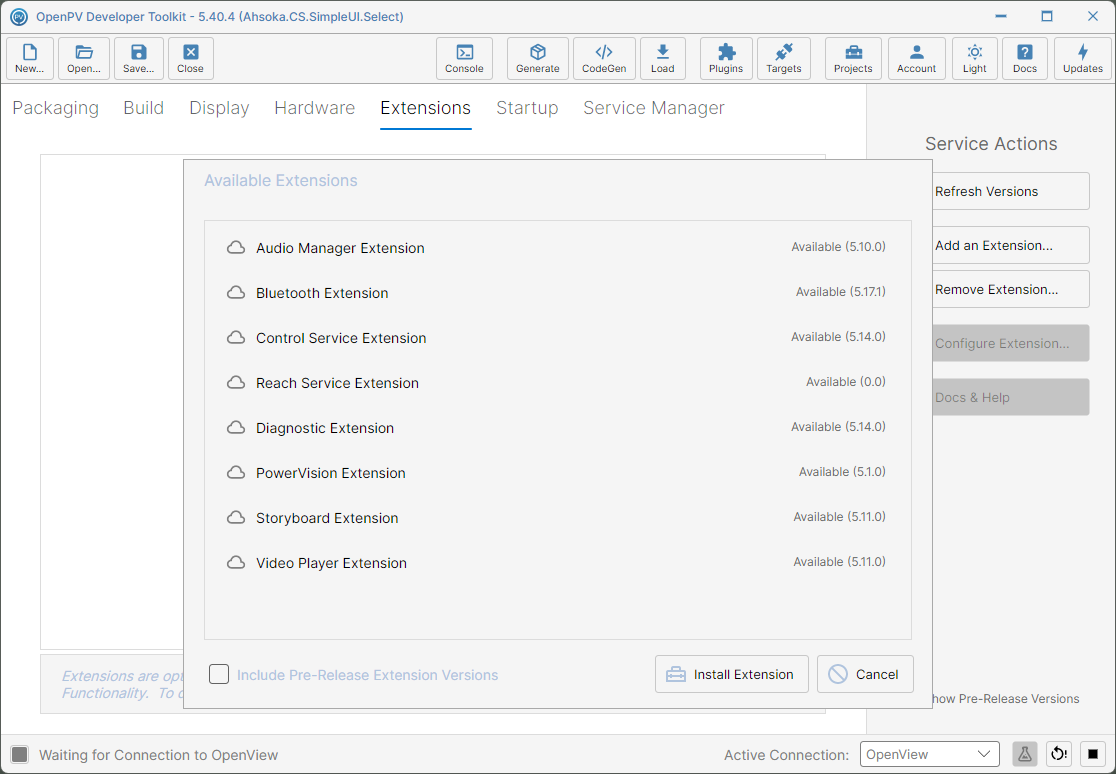Open a project with the Open icon
Viewport: 1116px width, 774px height.
[84, 58]
